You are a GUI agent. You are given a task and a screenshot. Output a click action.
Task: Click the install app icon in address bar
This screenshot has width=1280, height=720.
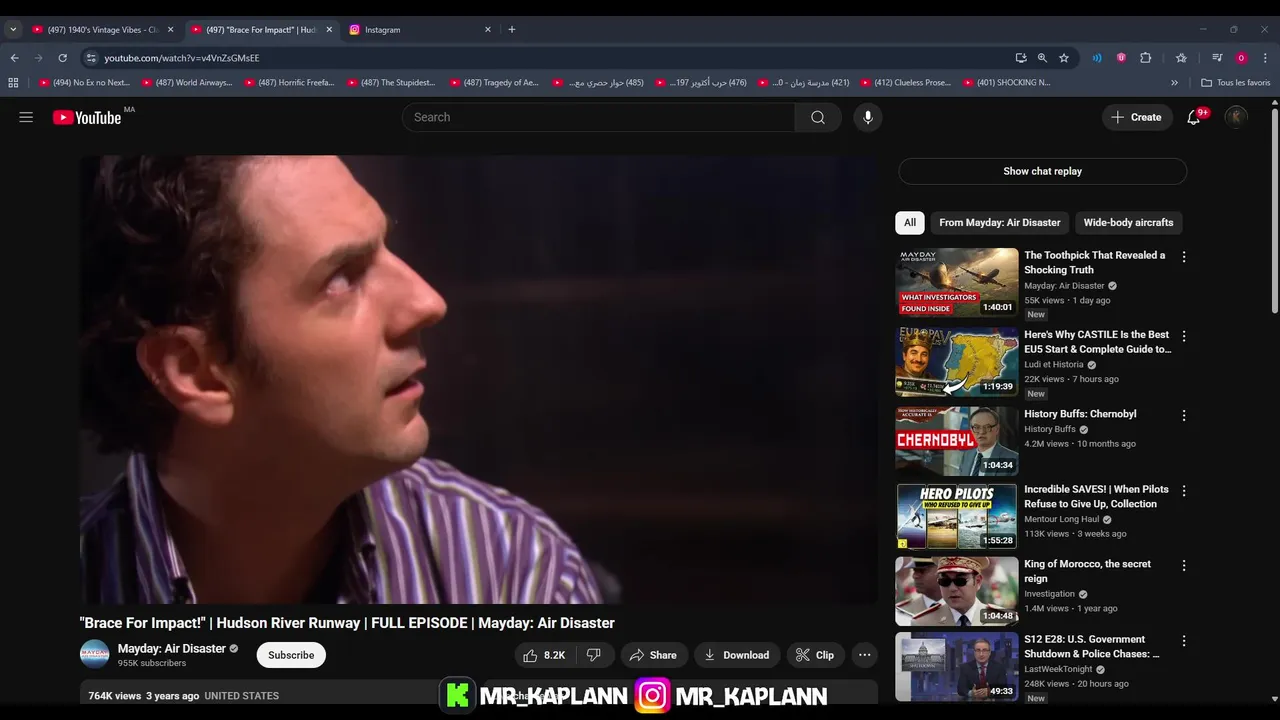click(x=1020, y=58)
